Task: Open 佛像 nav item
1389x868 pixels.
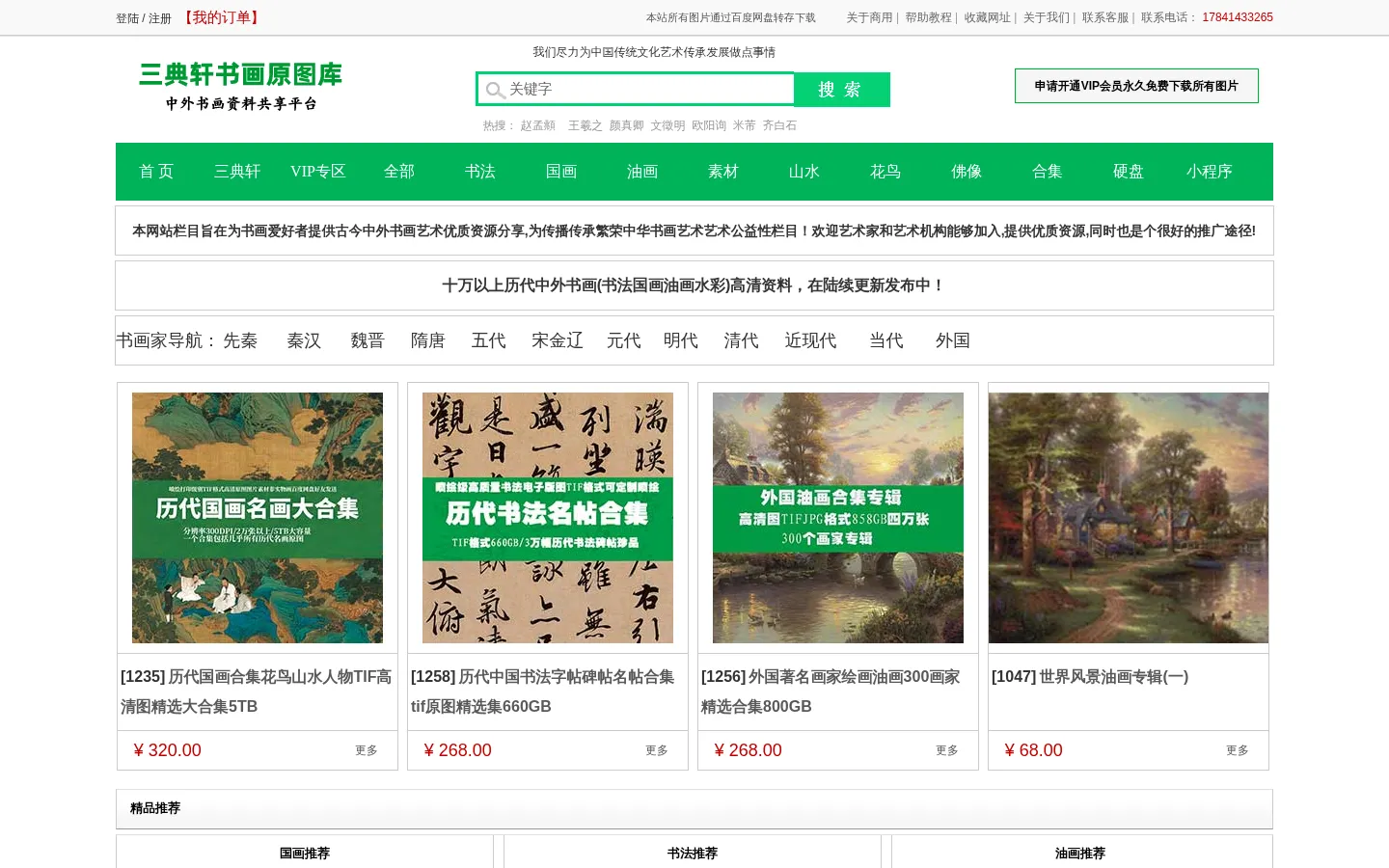Action: click(967, 172)
